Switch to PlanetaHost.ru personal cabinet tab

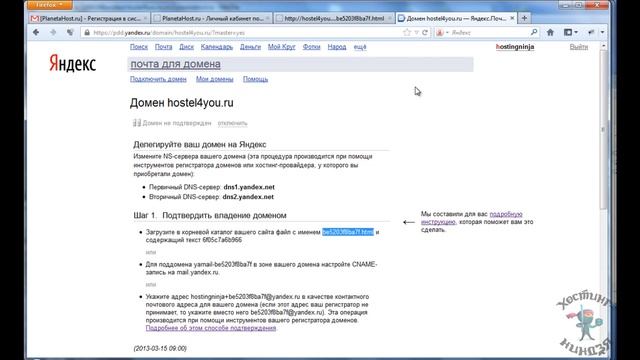click(212, 18)
